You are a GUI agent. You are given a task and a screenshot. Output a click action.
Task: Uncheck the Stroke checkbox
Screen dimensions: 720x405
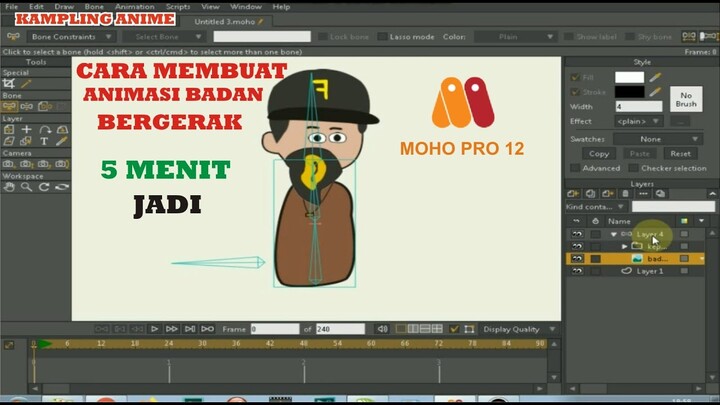[575, 92]
